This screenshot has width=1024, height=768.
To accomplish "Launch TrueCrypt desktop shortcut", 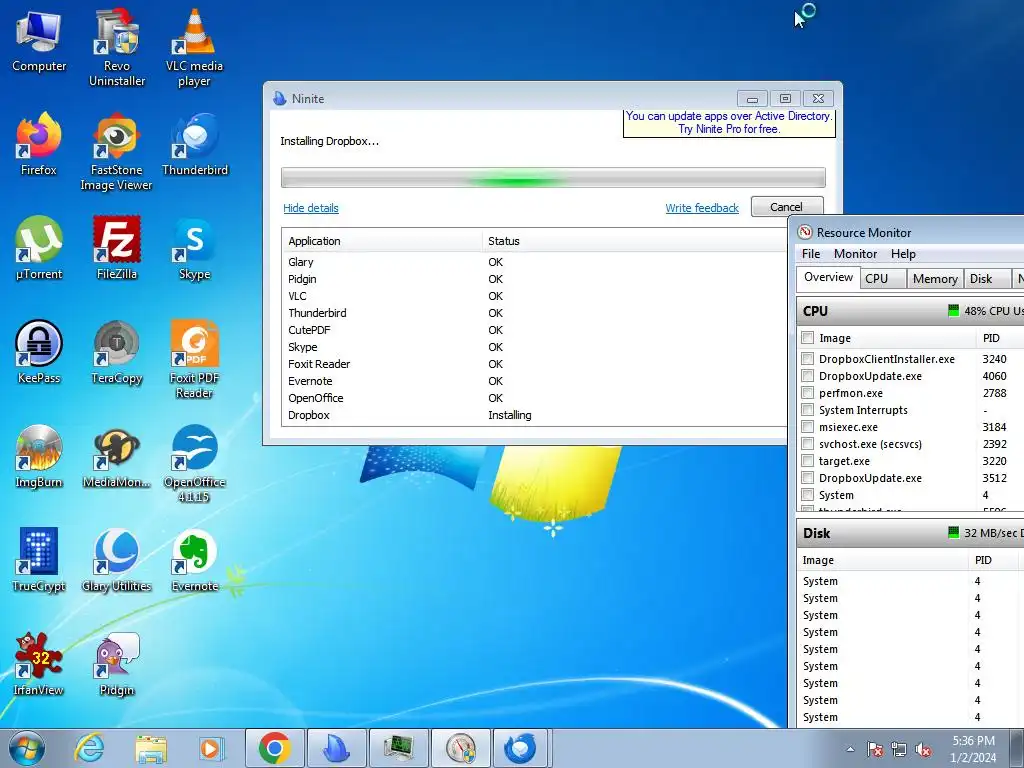I will (x=39, y=560).
